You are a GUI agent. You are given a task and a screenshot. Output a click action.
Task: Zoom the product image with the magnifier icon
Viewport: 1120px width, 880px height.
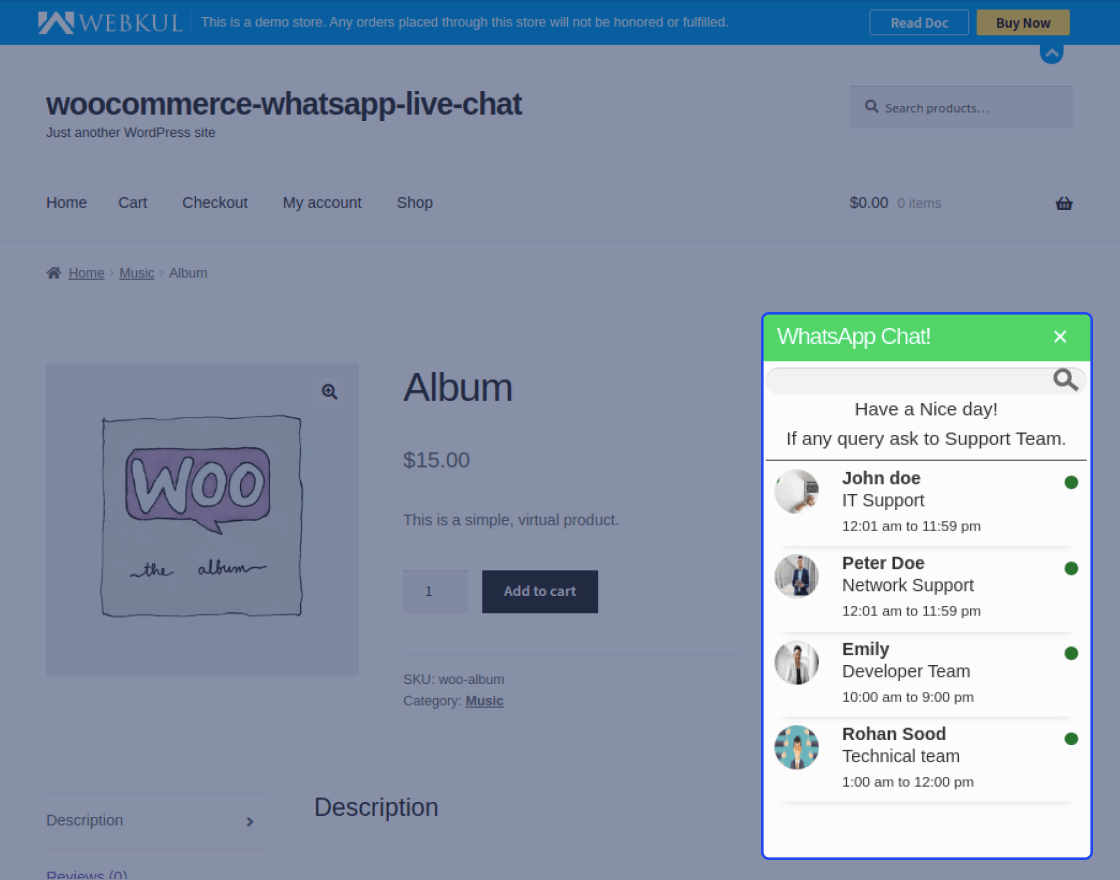click(329, 391)
